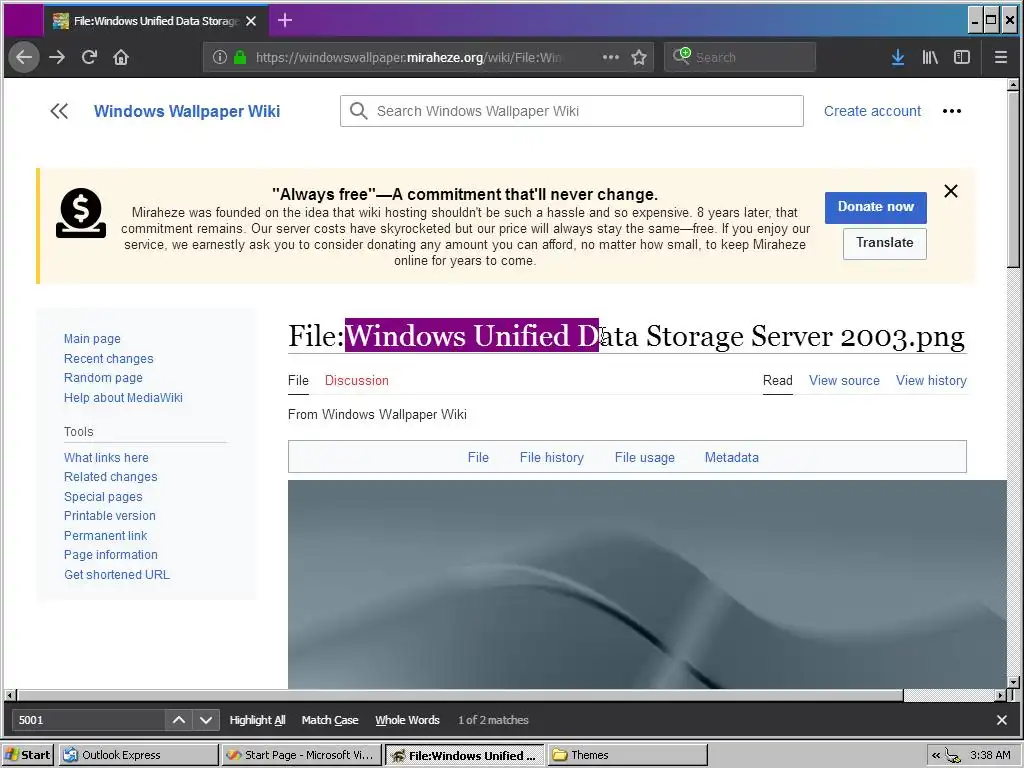
Task: Open the Main page link
Action: [x=92, y=338]
